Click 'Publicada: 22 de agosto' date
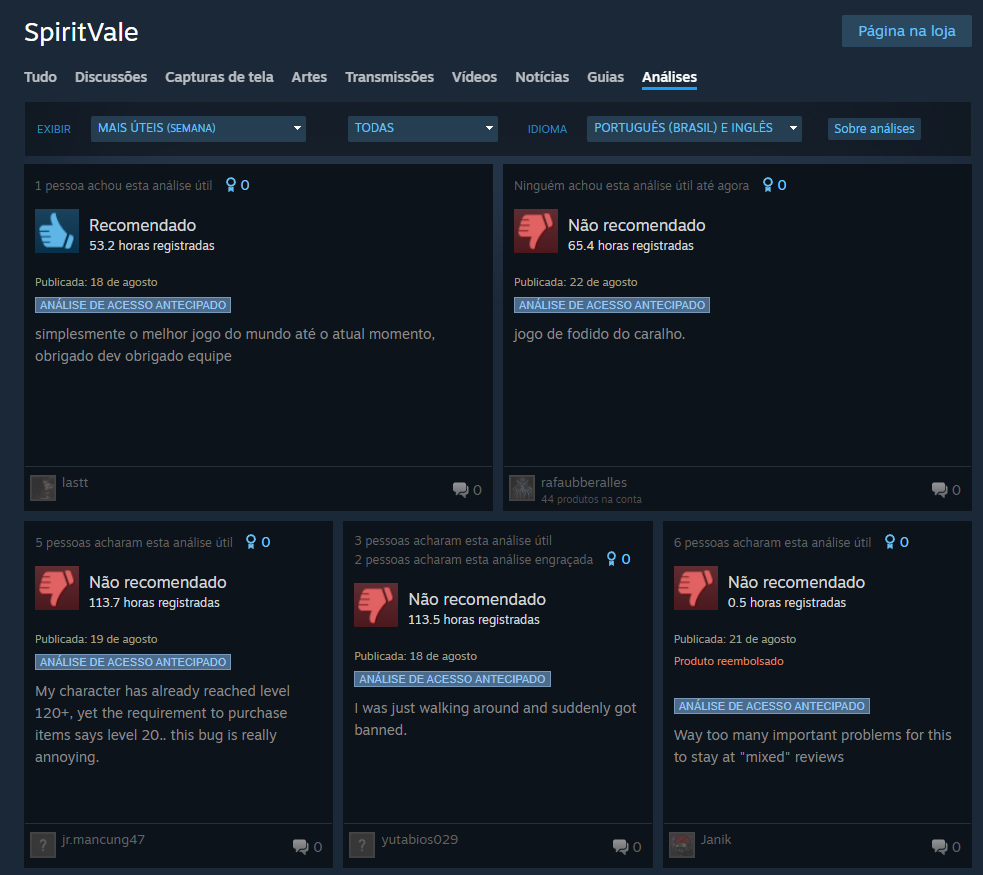Viewport: 983px width, 875px height. 576,282
